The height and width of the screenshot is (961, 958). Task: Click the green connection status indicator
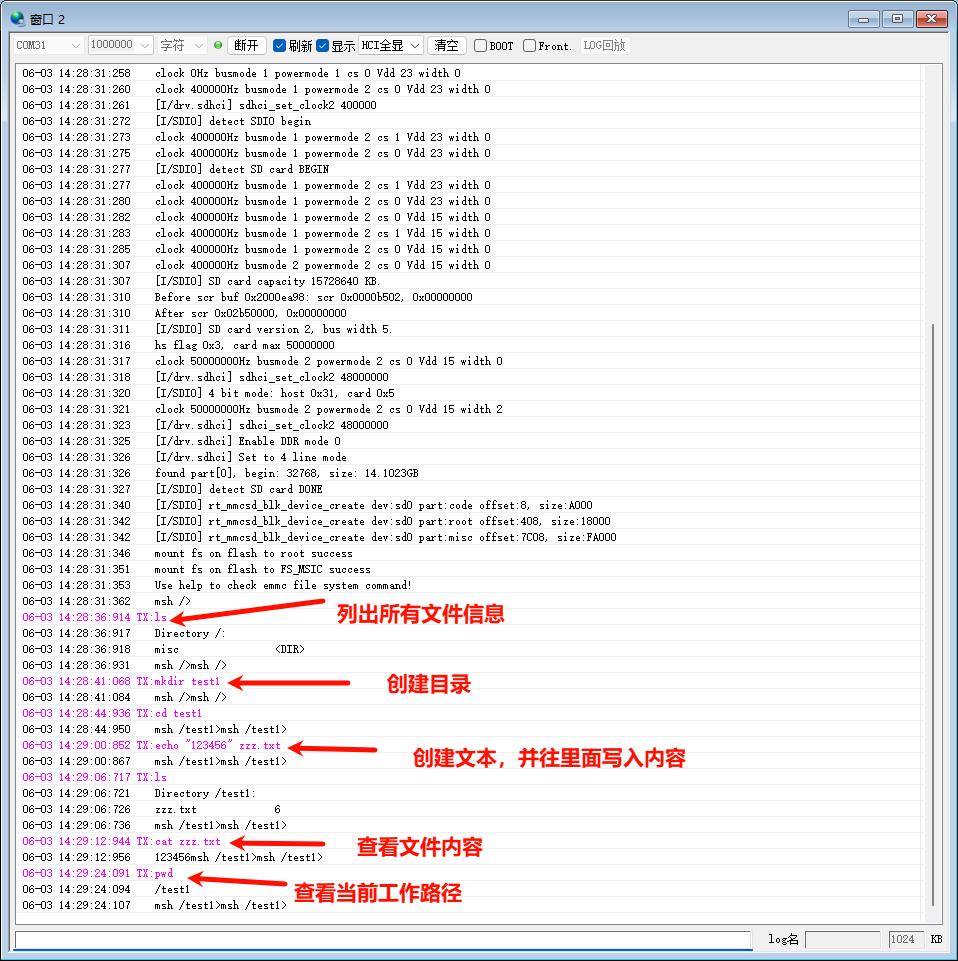[x=218, y=45]
